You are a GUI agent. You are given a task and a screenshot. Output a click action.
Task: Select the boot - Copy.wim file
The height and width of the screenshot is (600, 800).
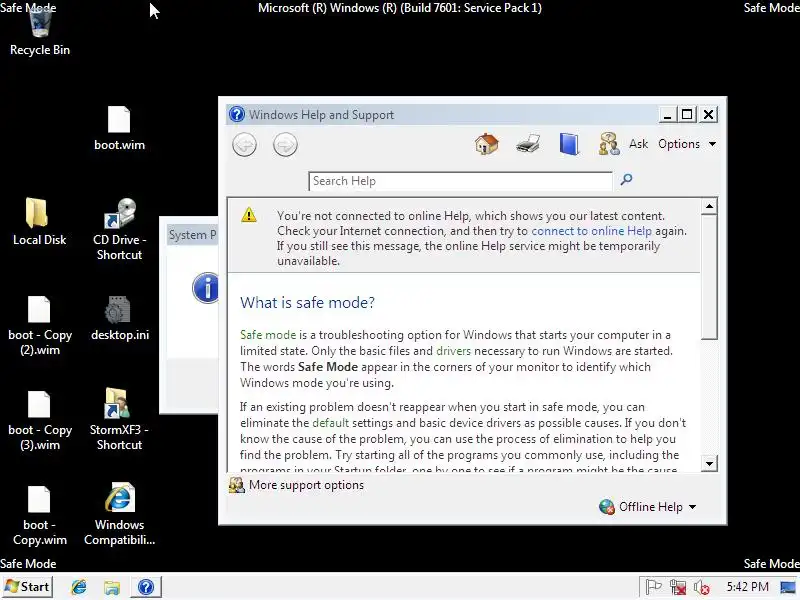pos(40,515)
